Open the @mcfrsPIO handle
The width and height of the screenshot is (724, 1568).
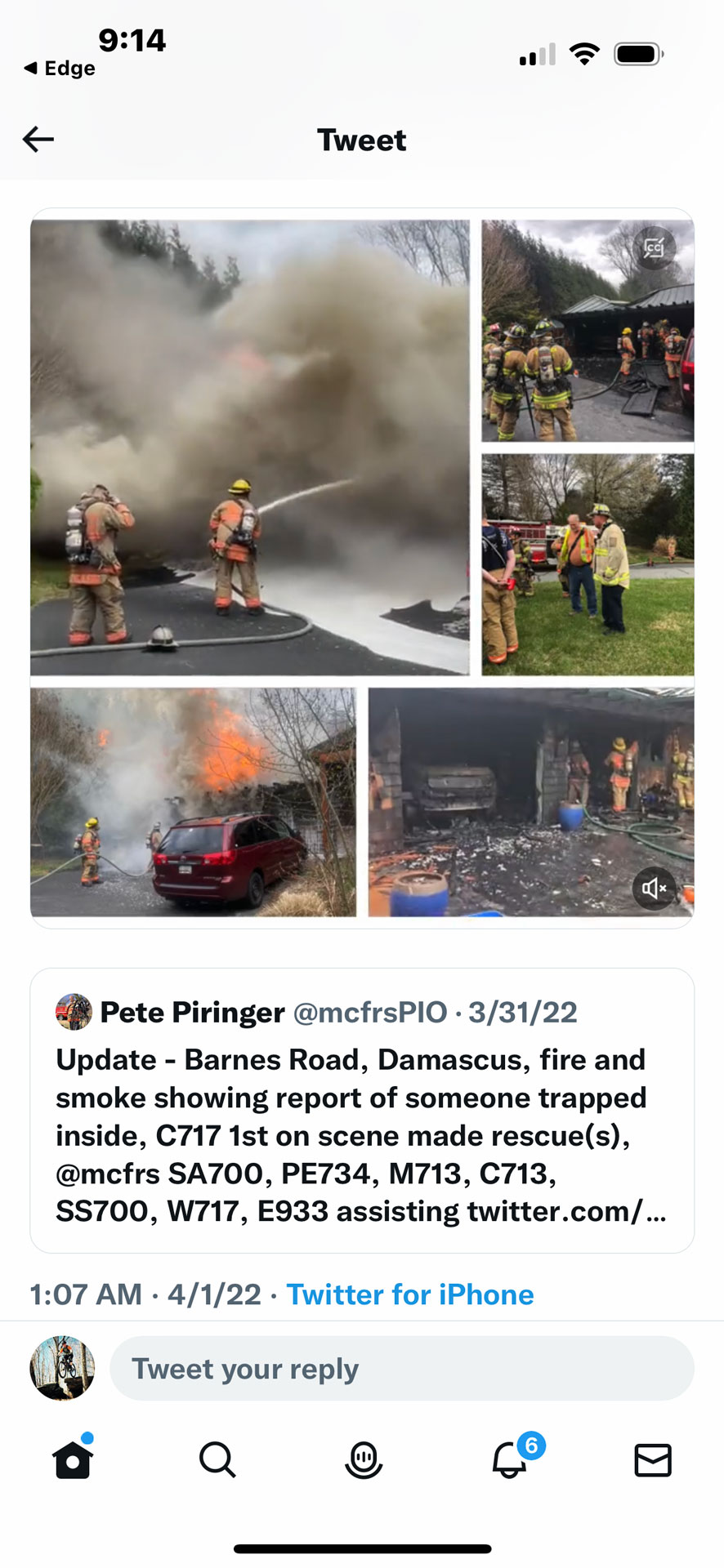click(370, 1013)
